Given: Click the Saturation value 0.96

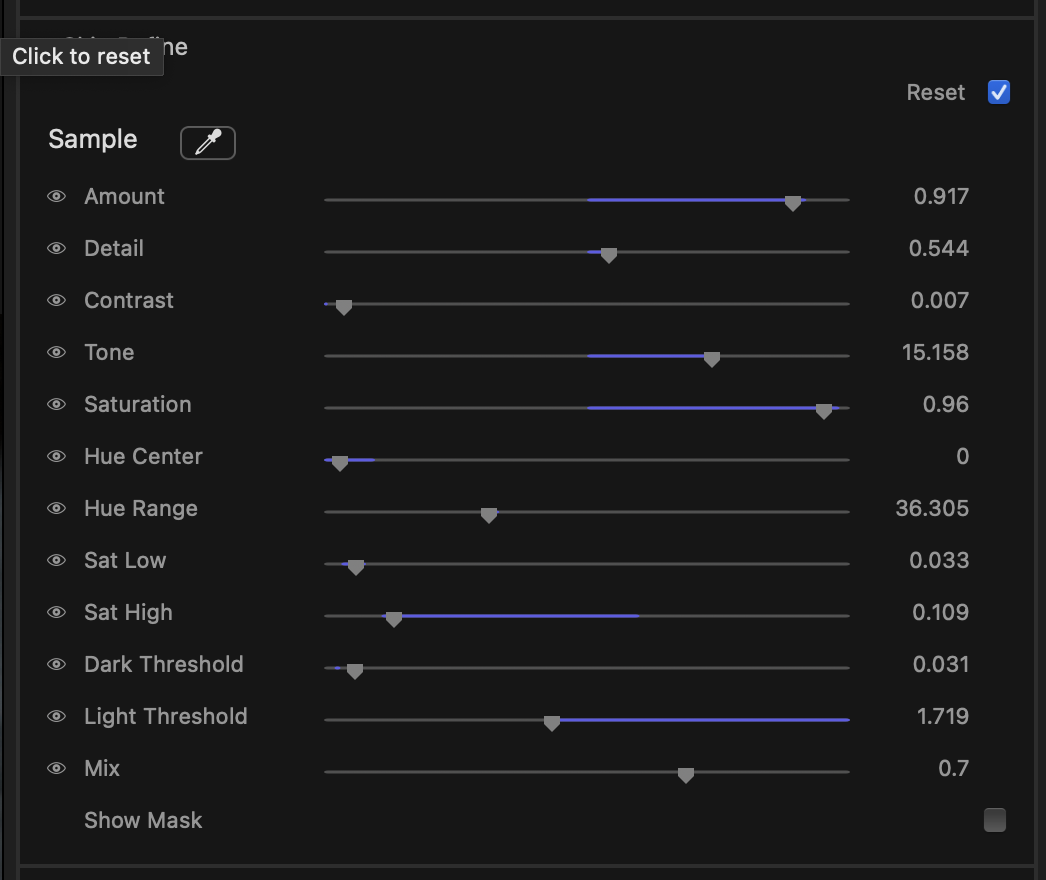Looking at the screenshot, I should pyautogui.click(x=945, y=404).
